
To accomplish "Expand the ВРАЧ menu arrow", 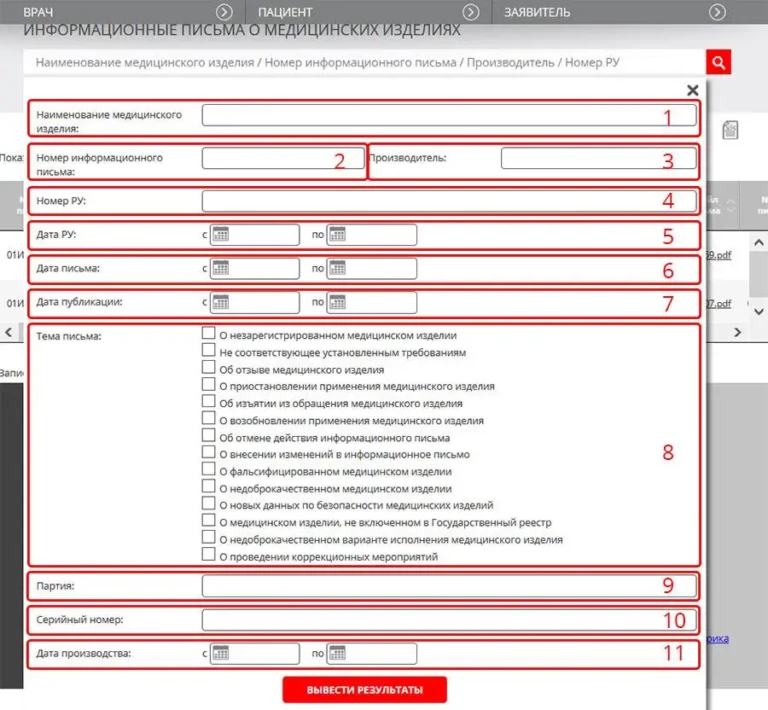I will click(x=224, y=12).
